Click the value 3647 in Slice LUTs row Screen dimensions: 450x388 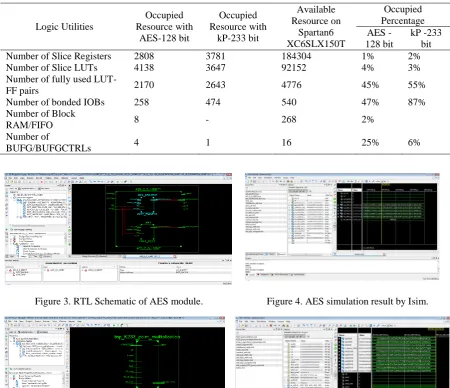click(x=215, y=68)
